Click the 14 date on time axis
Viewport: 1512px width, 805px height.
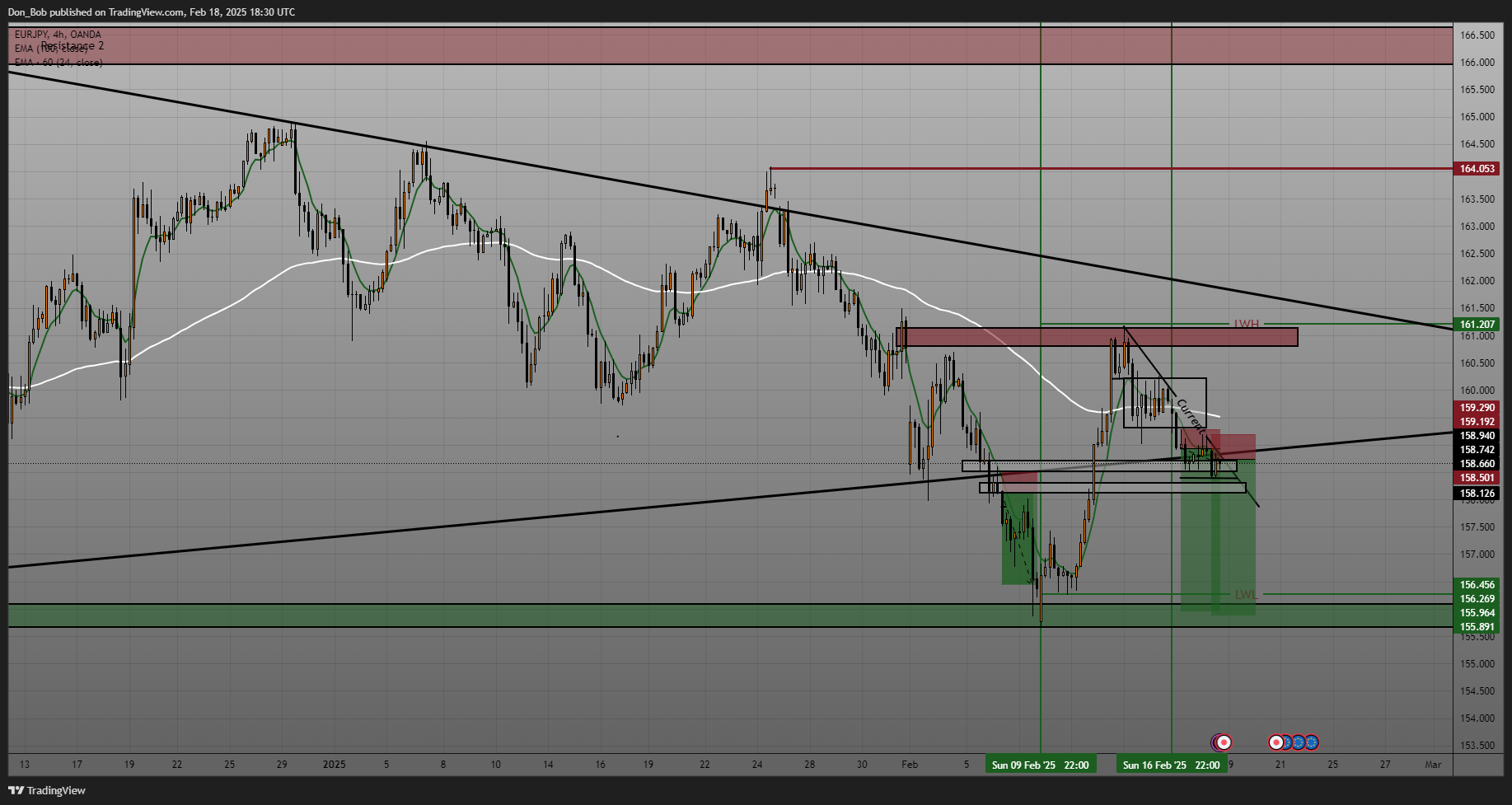[x=548, y=765]
